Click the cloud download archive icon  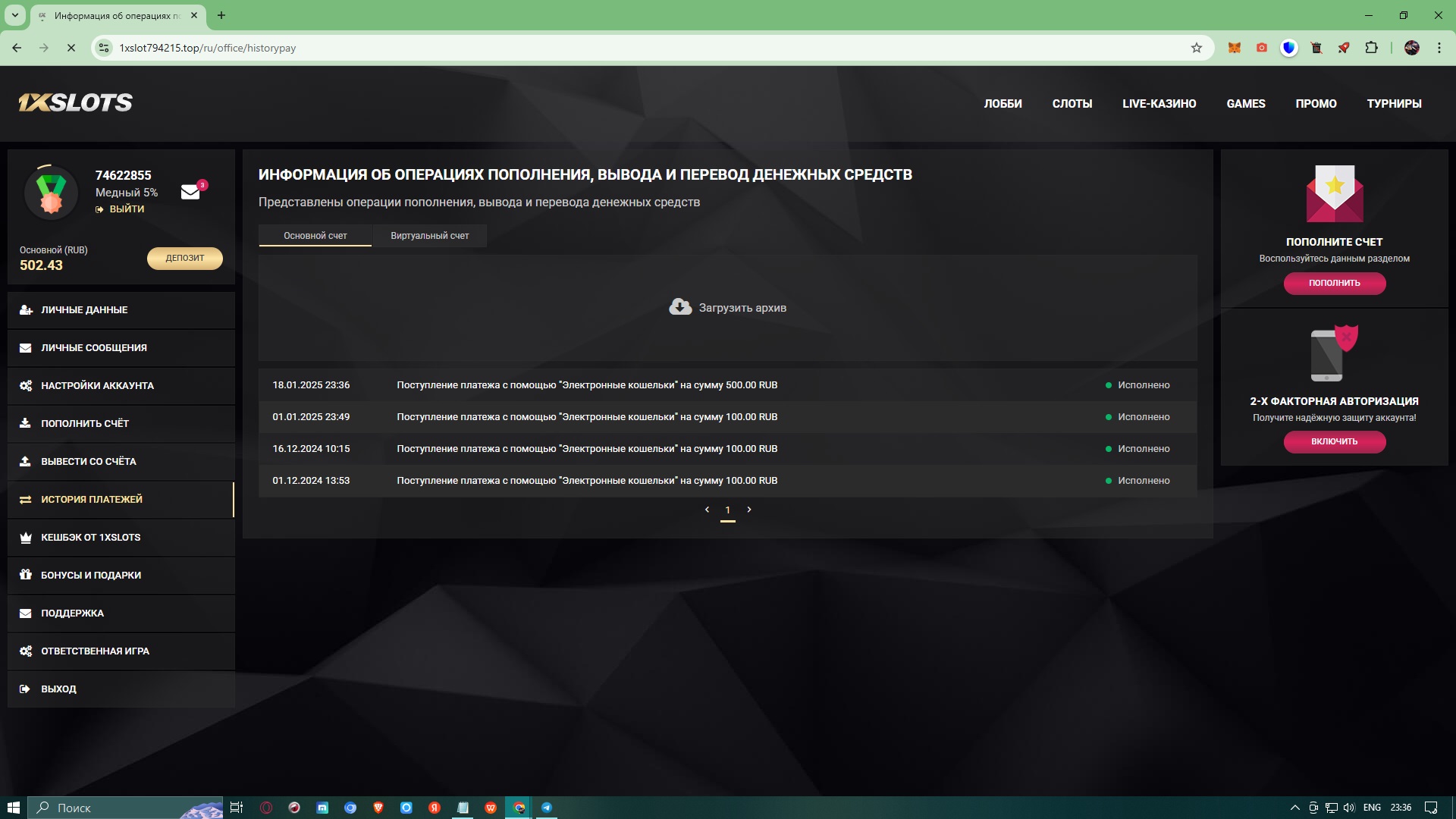(x=680, y=307)
